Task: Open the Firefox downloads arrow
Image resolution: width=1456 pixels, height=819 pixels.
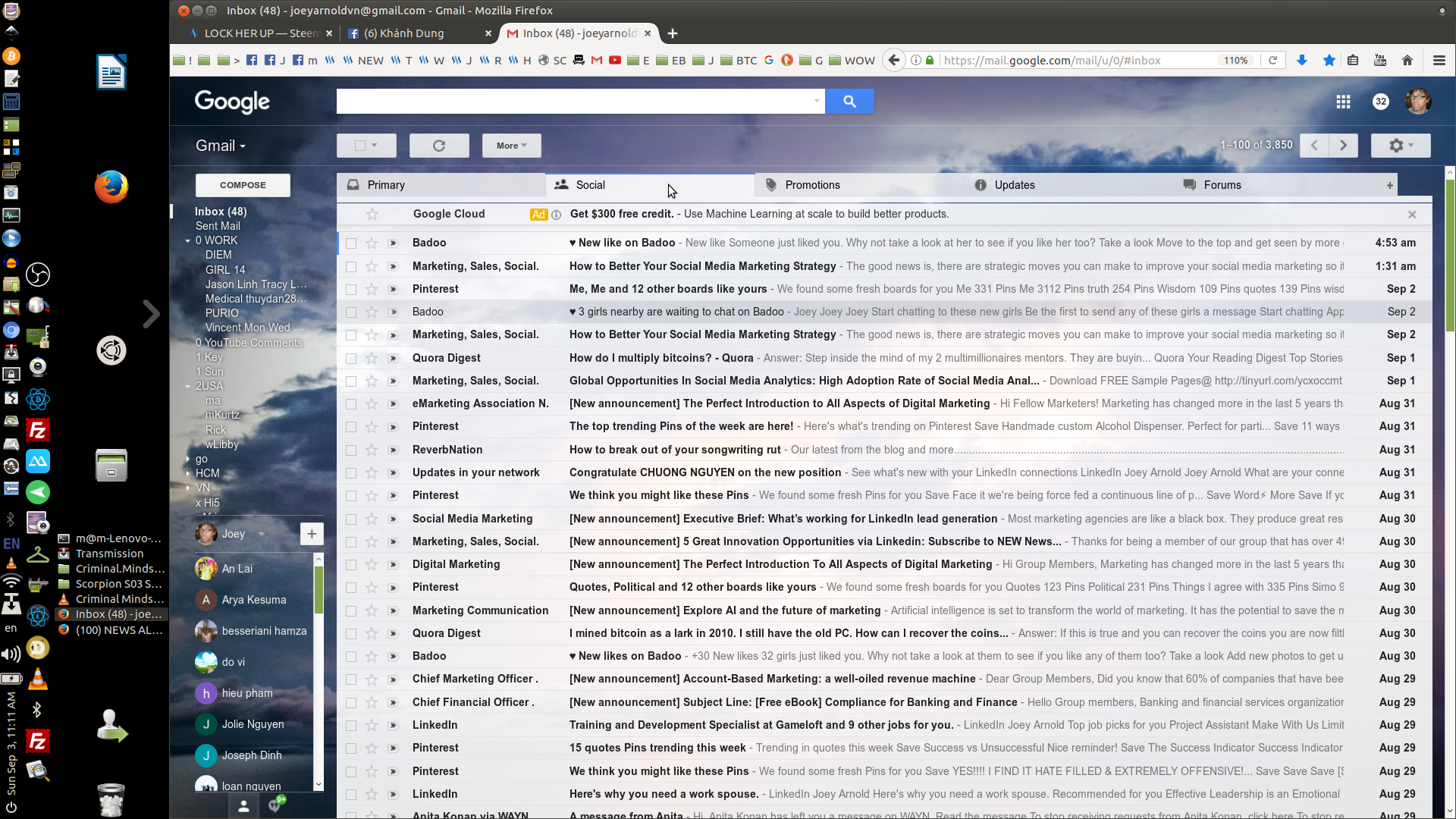Action: pyautogui.click(x=1302, y=61)
